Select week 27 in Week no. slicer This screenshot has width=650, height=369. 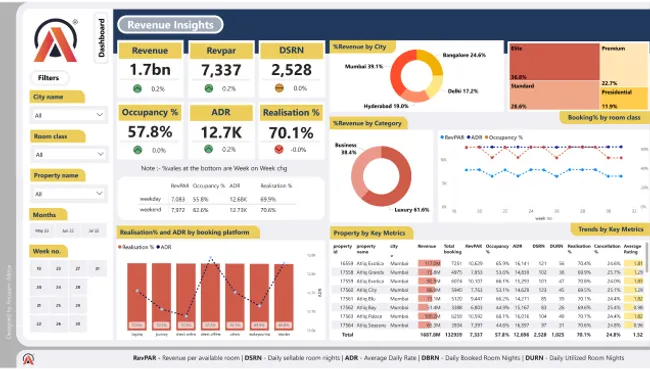point(78,269)
